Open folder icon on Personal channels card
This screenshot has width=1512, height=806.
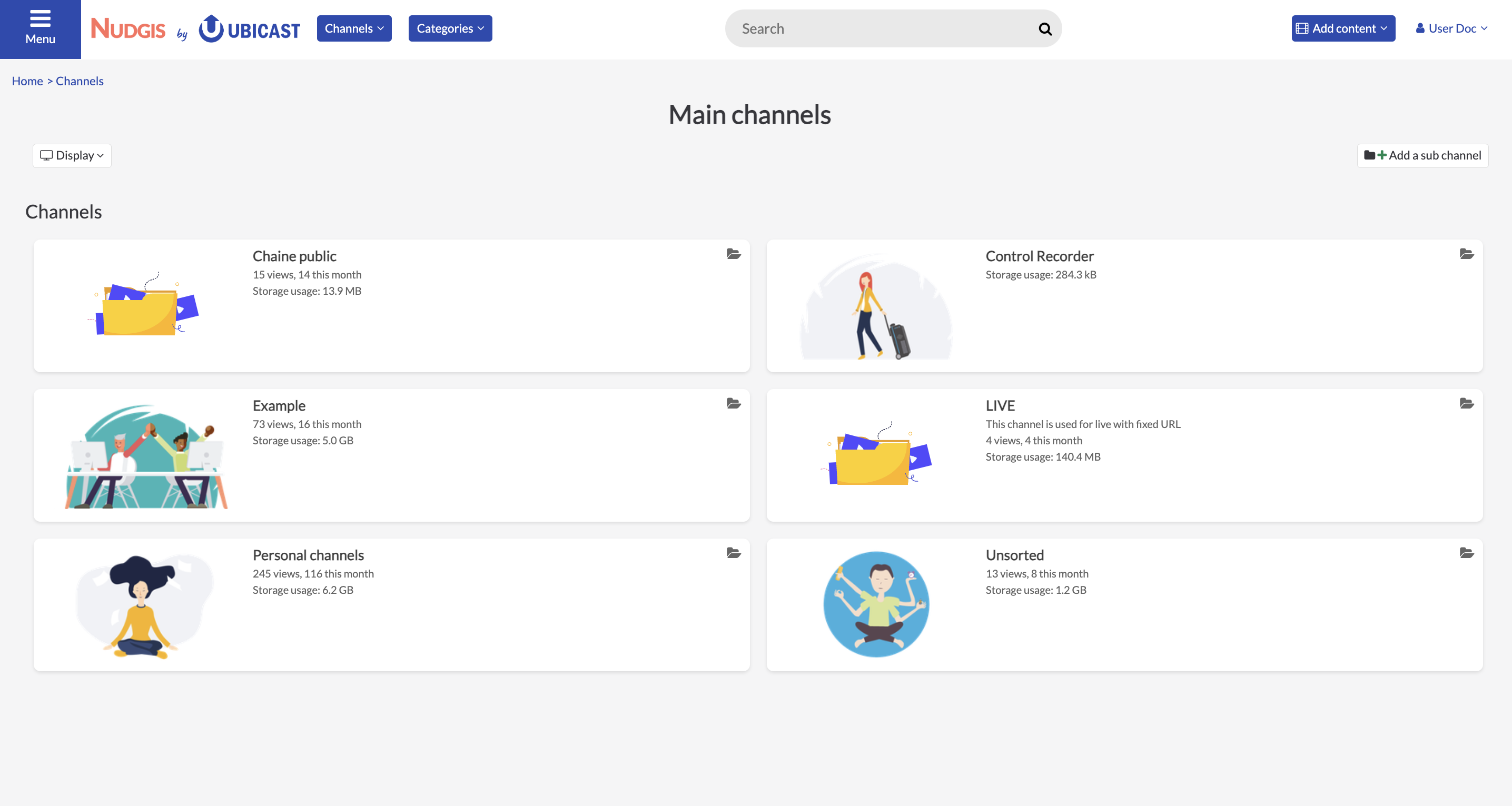click(733, 553)
